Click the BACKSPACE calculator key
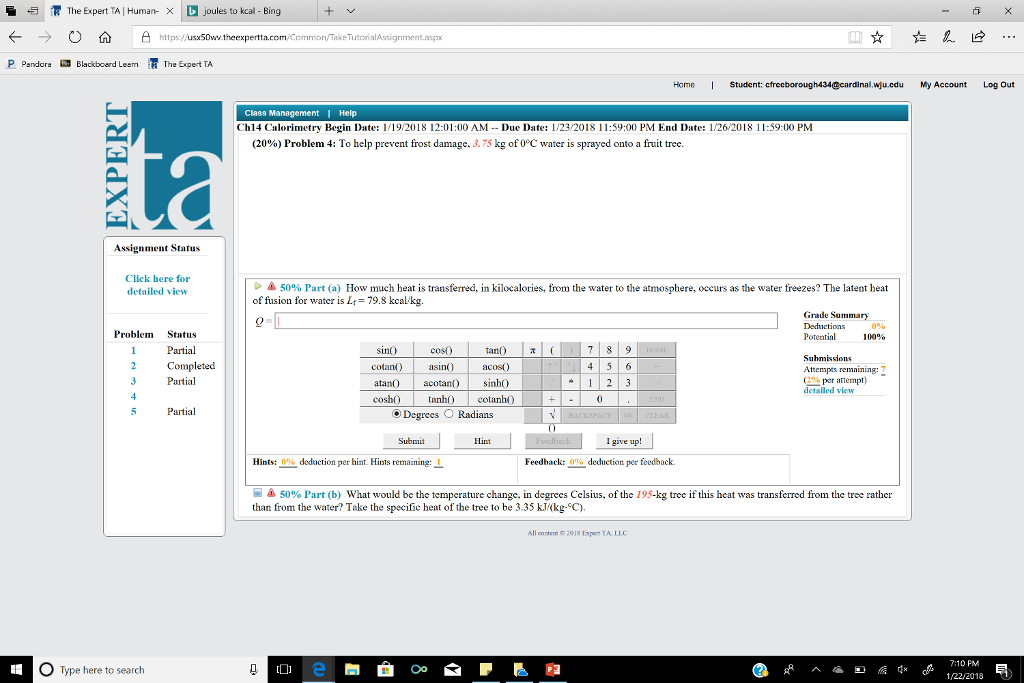1024x683 pixels. (x=590, y=415)
